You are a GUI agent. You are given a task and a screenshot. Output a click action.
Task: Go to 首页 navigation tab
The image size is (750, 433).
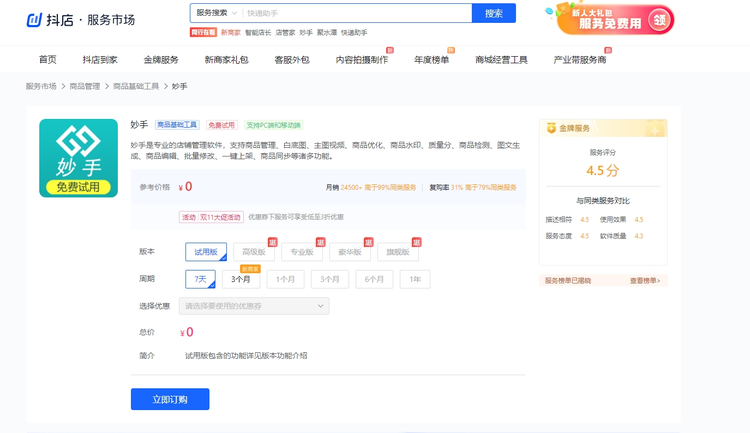tap(48, 60)
